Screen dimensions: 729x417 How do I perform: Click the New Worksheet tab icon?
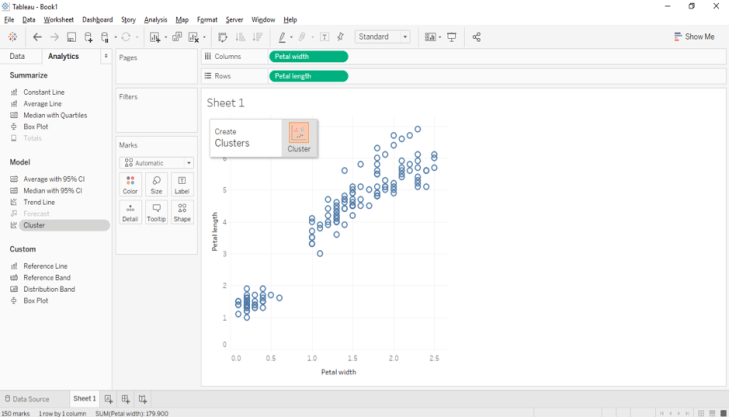coord(109,399)
